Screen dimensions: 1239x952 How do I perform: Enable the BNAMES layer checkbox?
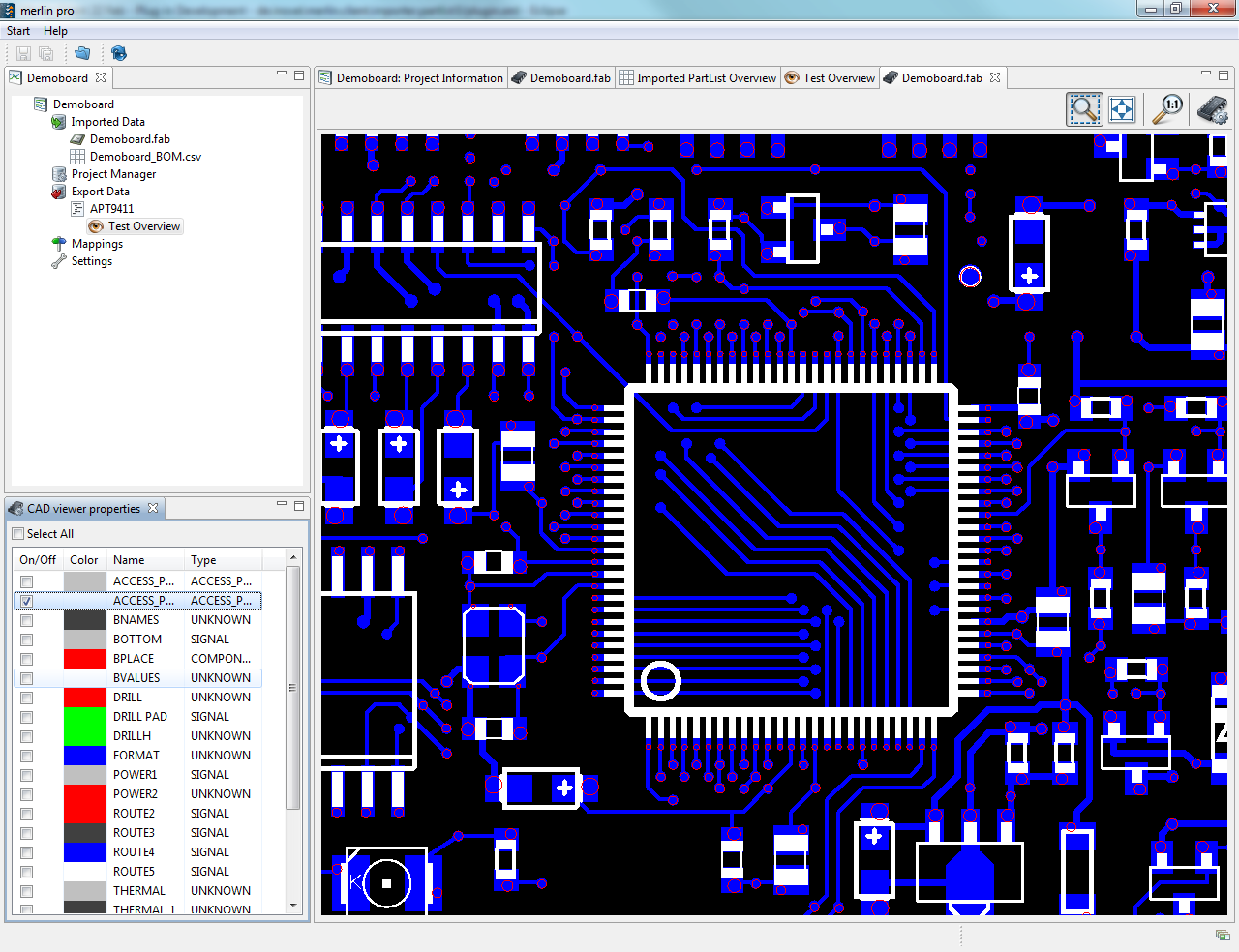24,619
